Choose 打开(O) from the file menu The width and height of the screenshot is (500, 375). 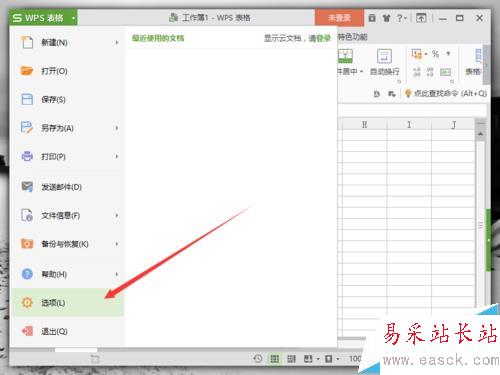(68, 71)
